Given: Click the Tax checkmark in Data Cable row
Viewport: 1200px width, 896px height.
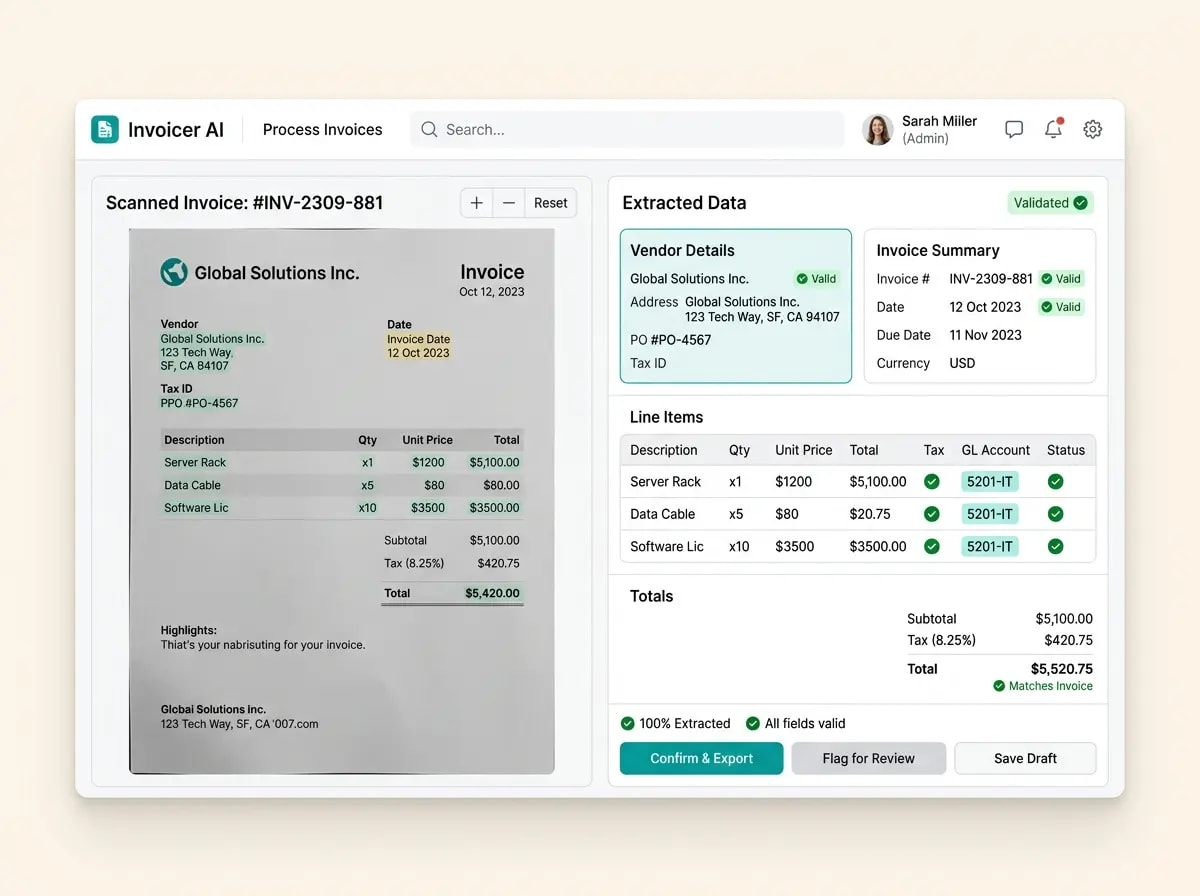Looking at the screenshot, I should click(932, 514).
